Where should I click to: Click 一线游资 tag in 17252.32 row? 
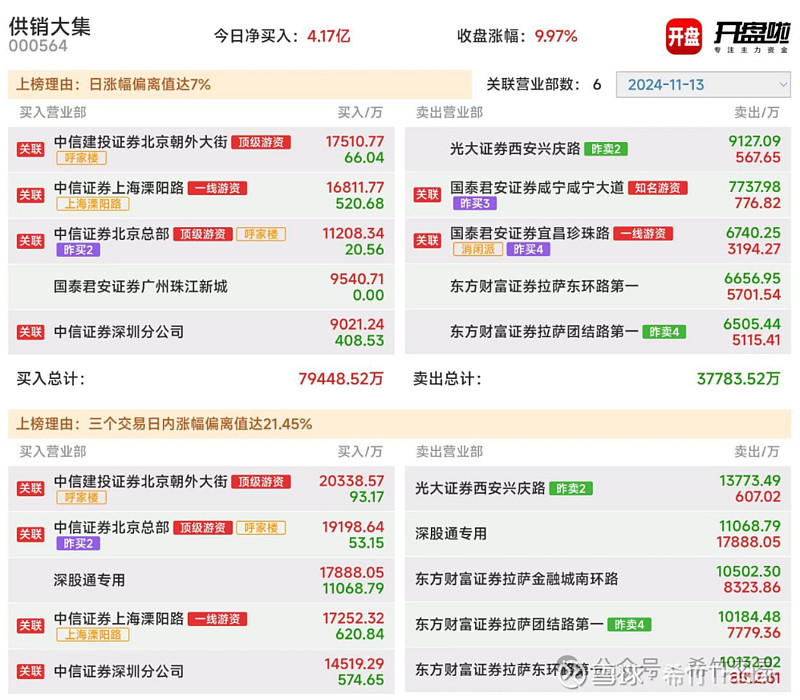tap(217, 619)
